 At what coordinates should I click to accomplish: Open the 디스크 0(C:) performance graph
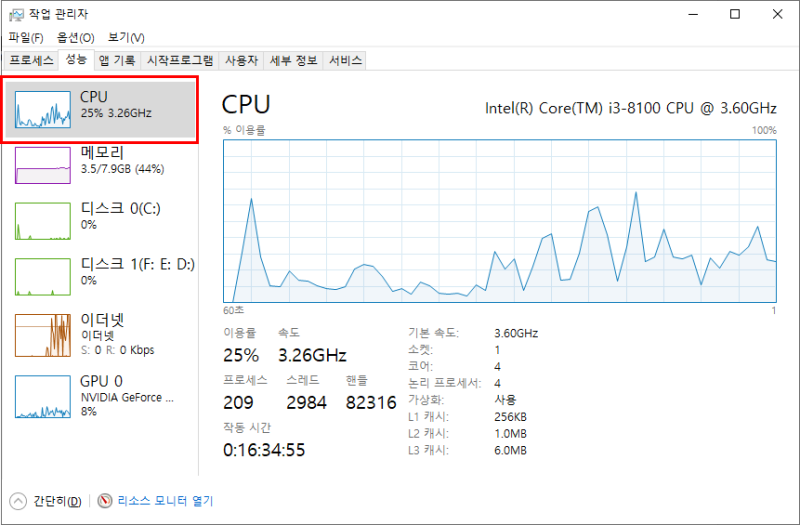[x=43, y=220]
